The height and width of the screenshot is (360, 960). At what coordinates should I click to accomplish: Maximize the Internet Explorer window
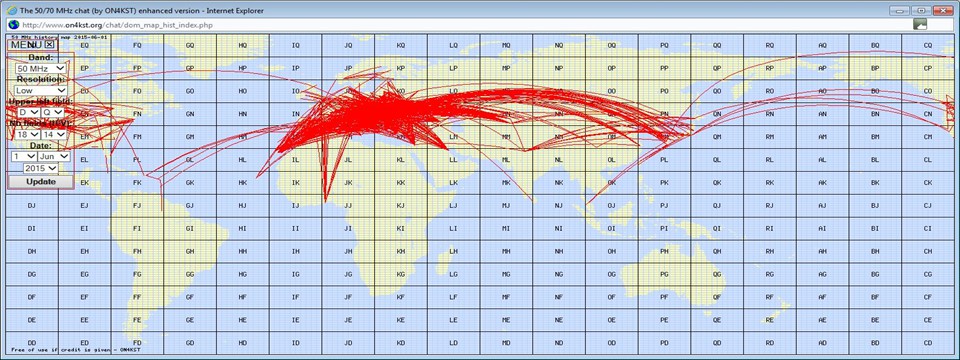pos(921,10)
